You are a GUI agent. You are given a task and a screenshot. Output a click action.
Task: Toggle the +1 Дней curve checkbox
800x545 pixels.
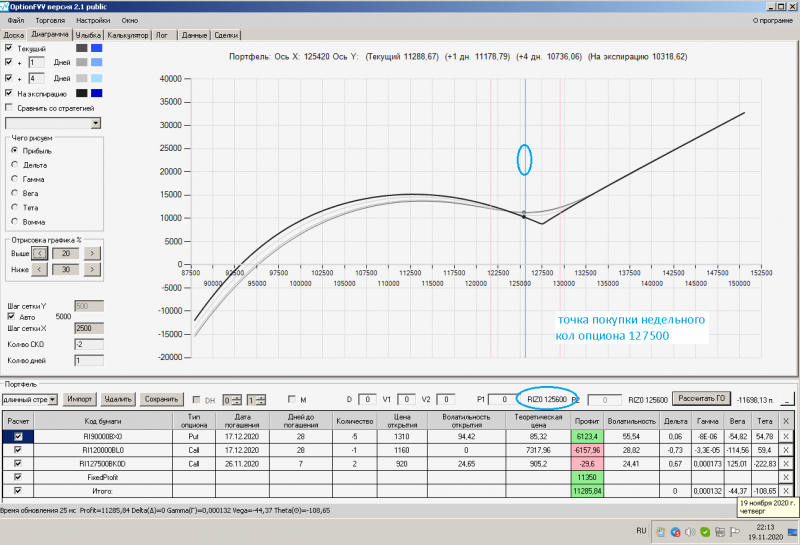[9, 62]
